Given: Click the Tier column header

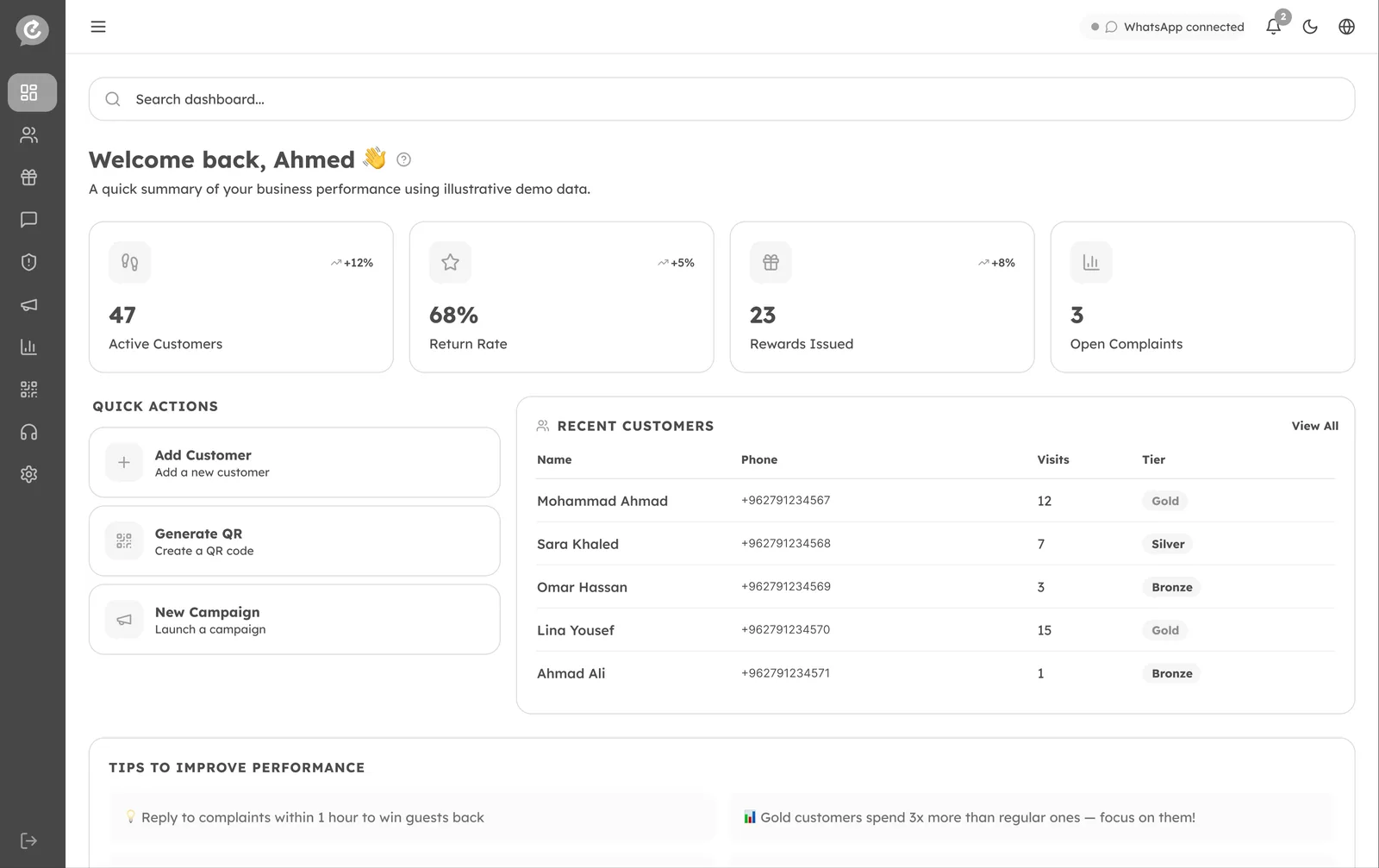Looking at the screenshot, I should 1153,459.
